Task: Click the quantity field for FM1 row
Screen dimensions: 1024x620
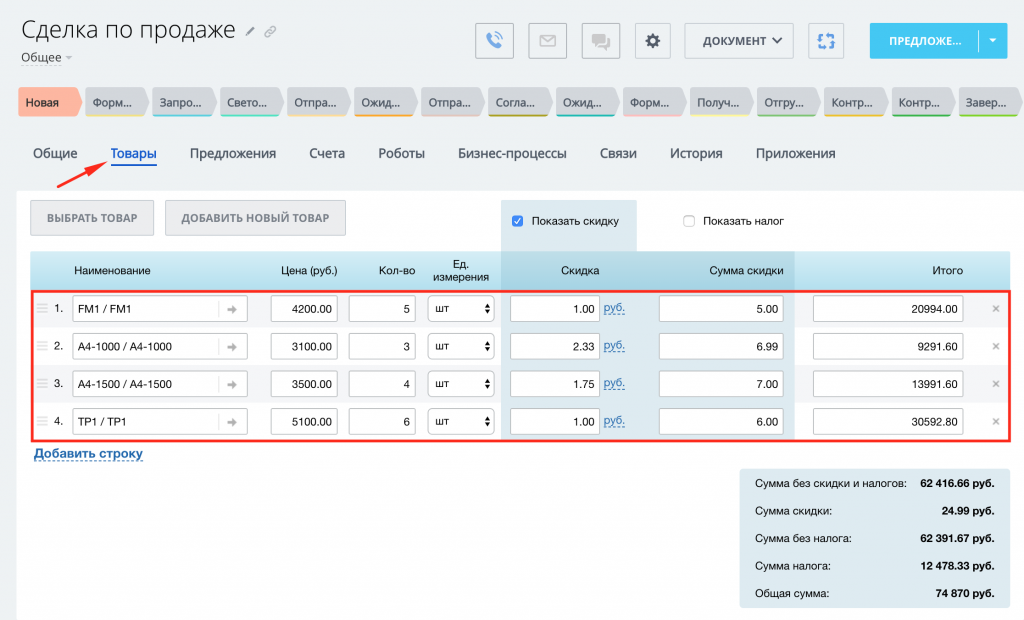Action: tap(382, 310)
